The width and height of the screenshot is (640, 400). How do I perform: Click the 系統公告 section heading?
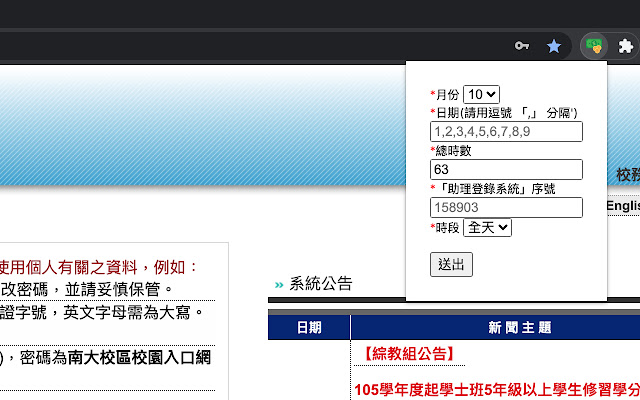(320, 284)
